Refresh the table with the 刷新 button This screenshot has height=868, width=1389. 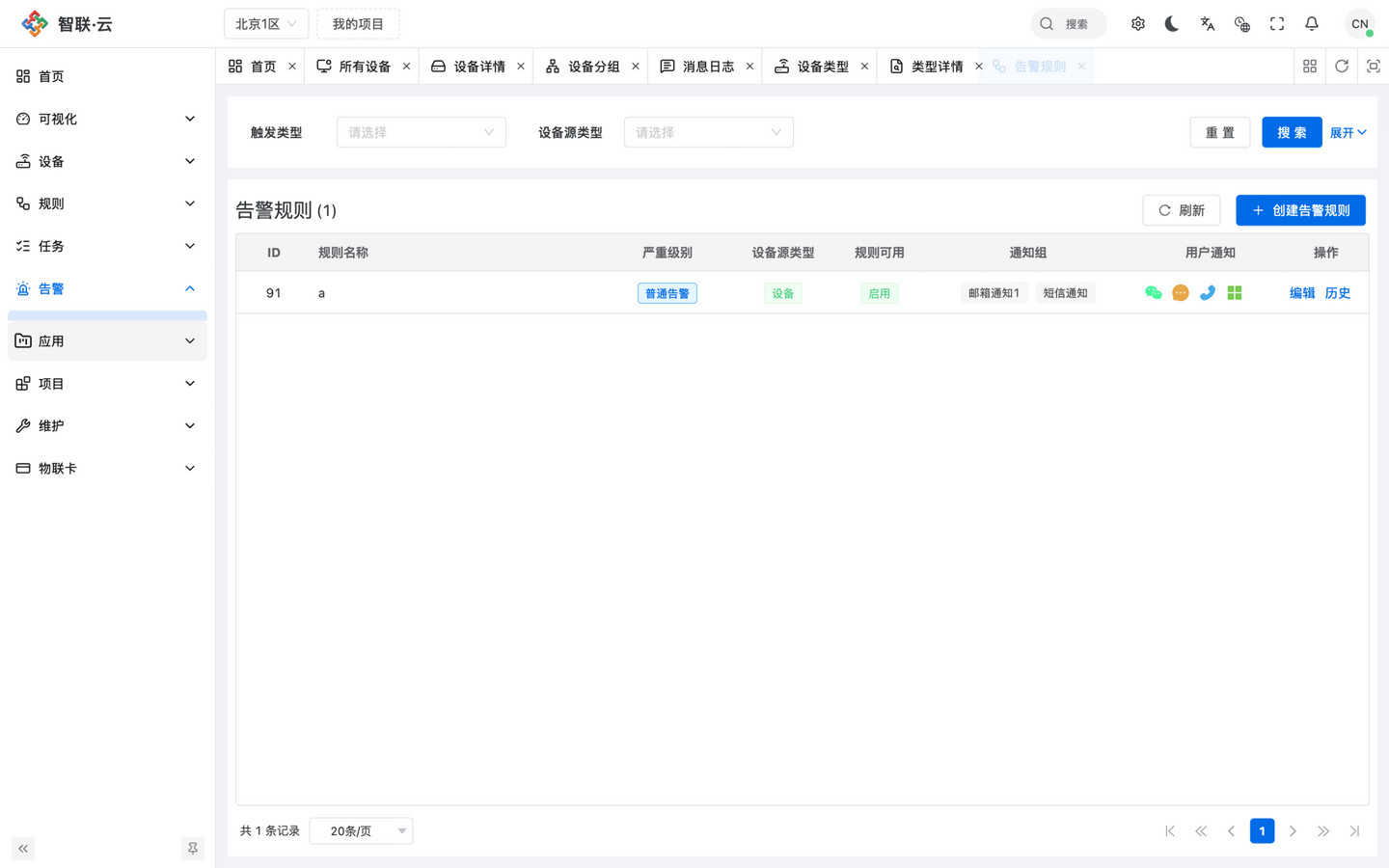(x=1182, y=210)
